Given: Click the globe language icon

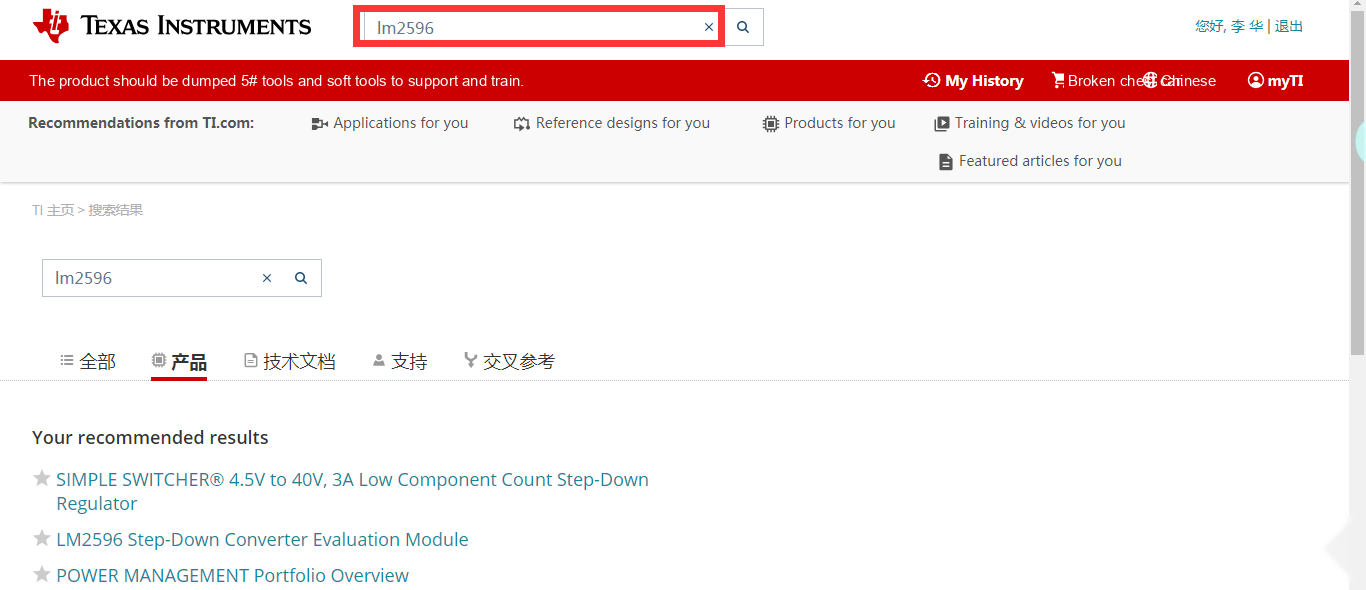Looking at the screenshot, I should point(1150,80).
